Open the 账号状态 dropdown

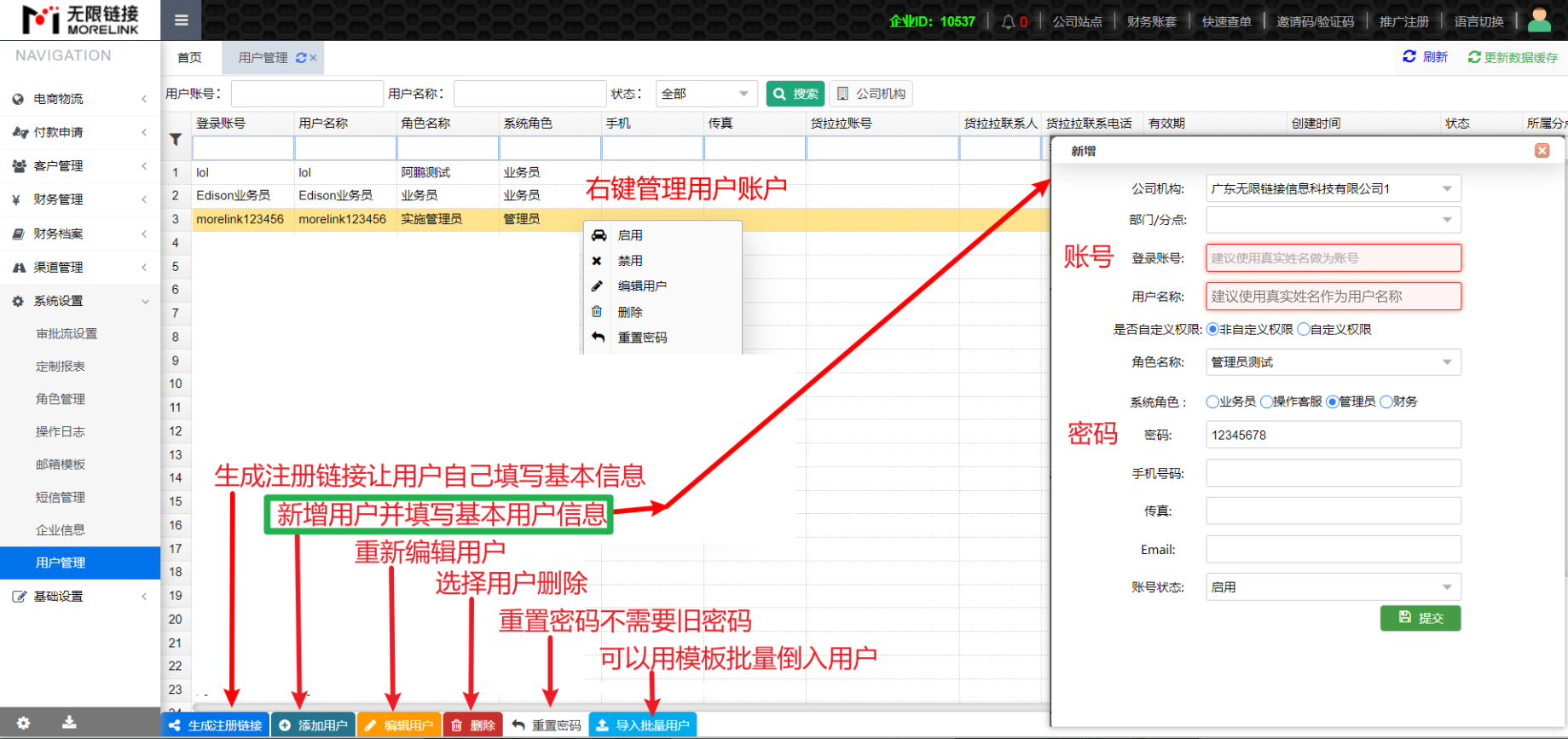point(1333,587)
